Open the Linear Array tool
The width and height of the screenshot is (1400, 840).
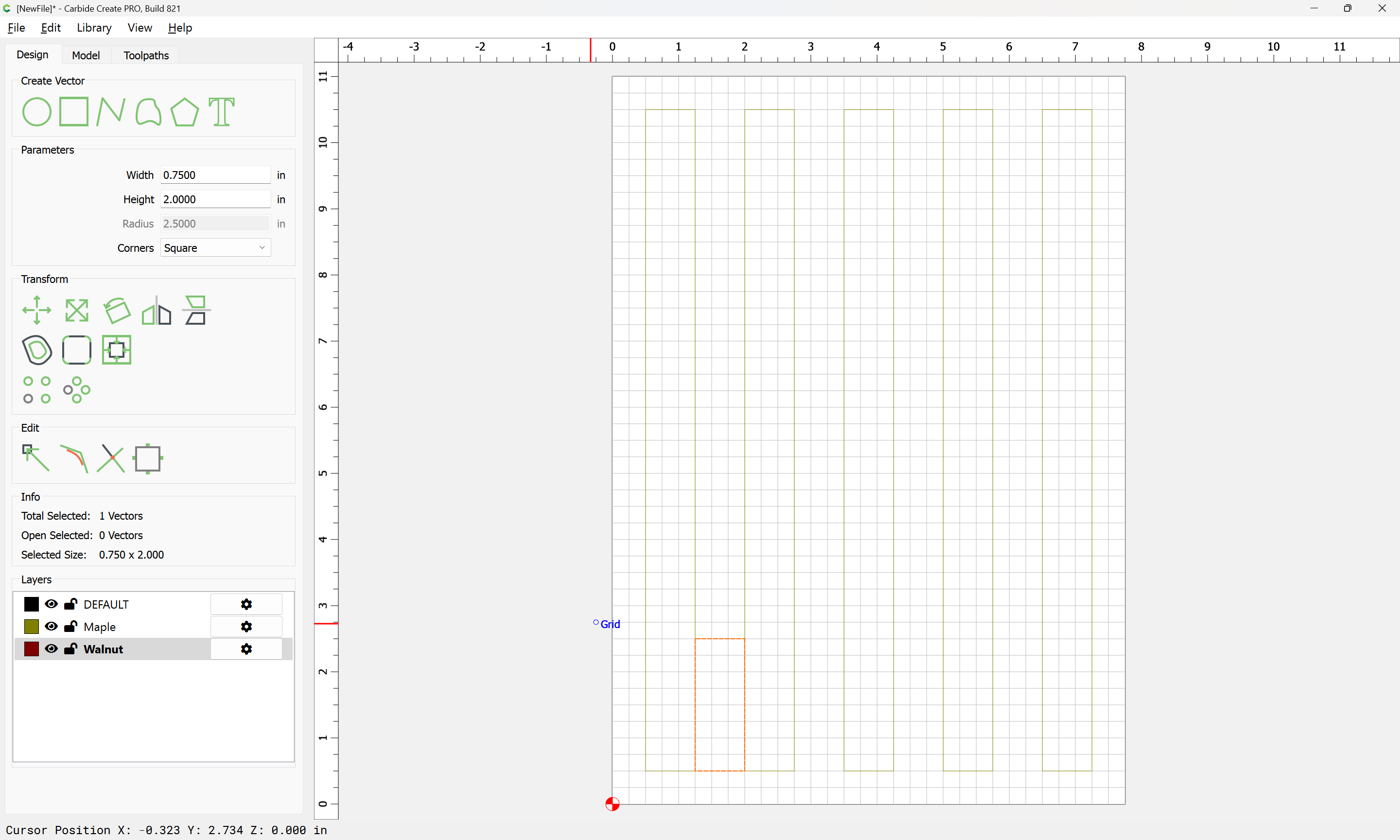point(37,389)
